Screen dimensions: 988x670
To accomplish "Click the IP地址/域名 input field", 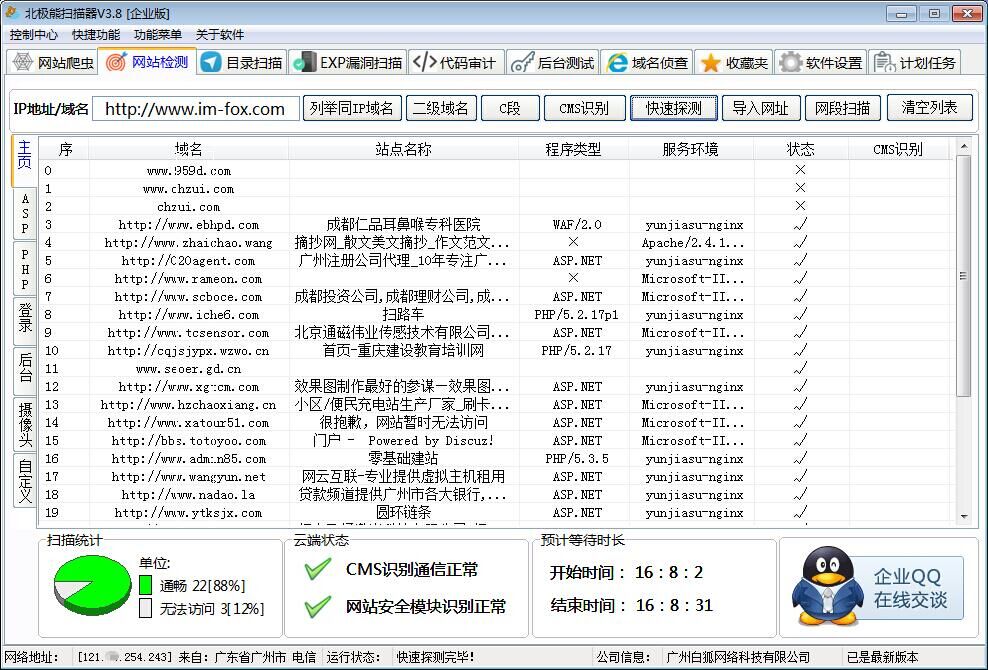I will pyautogui.click(x=195, y=108).
